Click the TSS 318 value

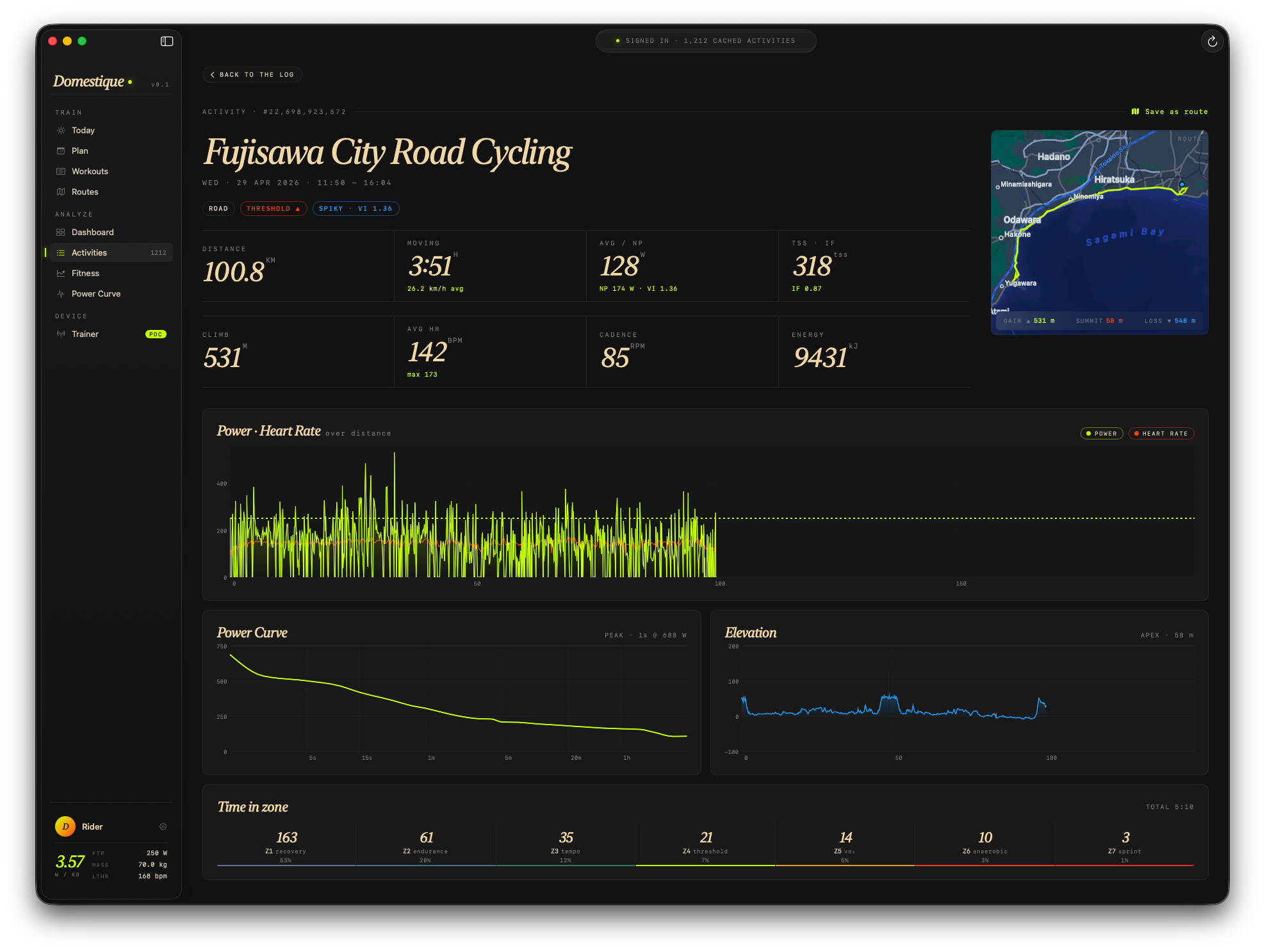812,266
